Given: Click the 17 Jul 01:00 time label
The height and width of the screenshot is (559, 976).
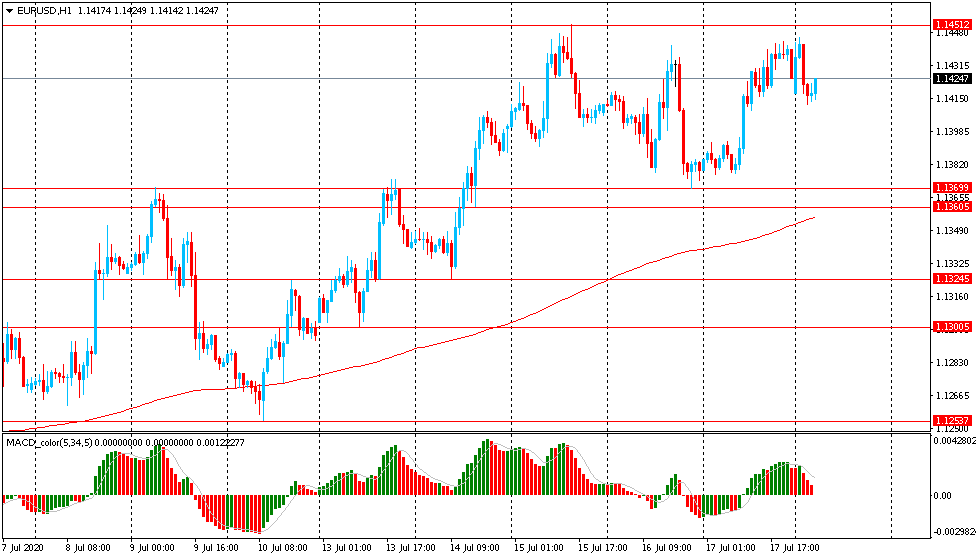Looking at the screenshot, I should (731, 548).
